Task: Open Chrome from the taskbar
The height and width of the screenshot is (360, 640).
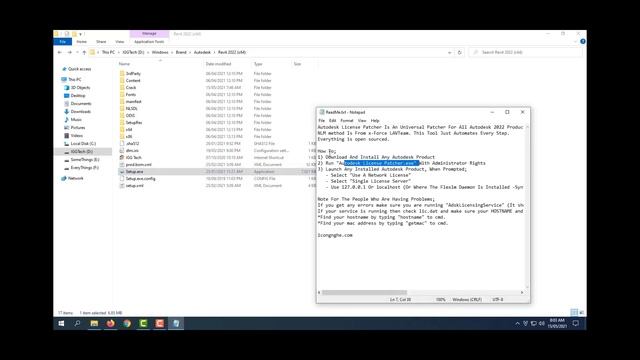Action: [x=127, y=324]
